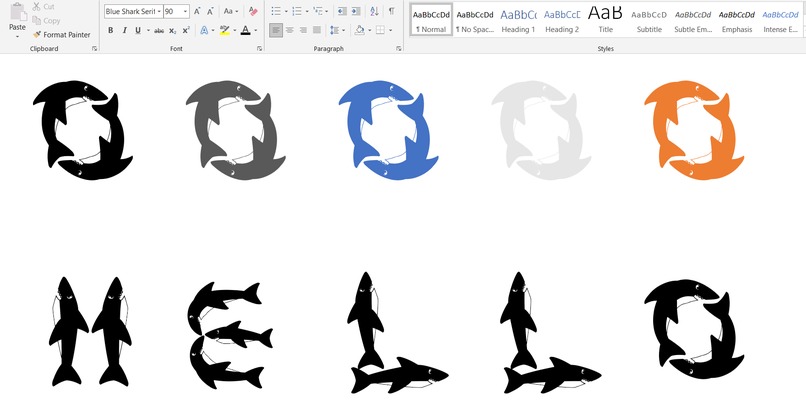Apply strikethrough formatting
Image resolution: width=806 pixels, height=404 pixels.
pos(159,31)
